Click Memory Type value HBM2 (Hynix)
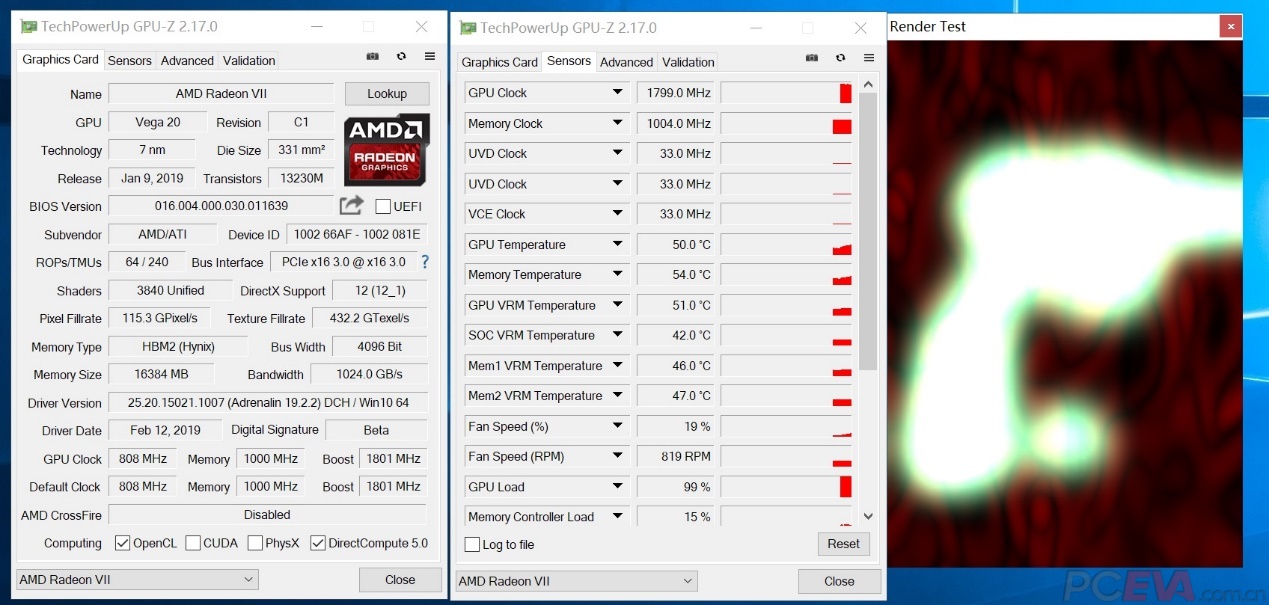This screenshot has height=605, width=1269. 178,346
